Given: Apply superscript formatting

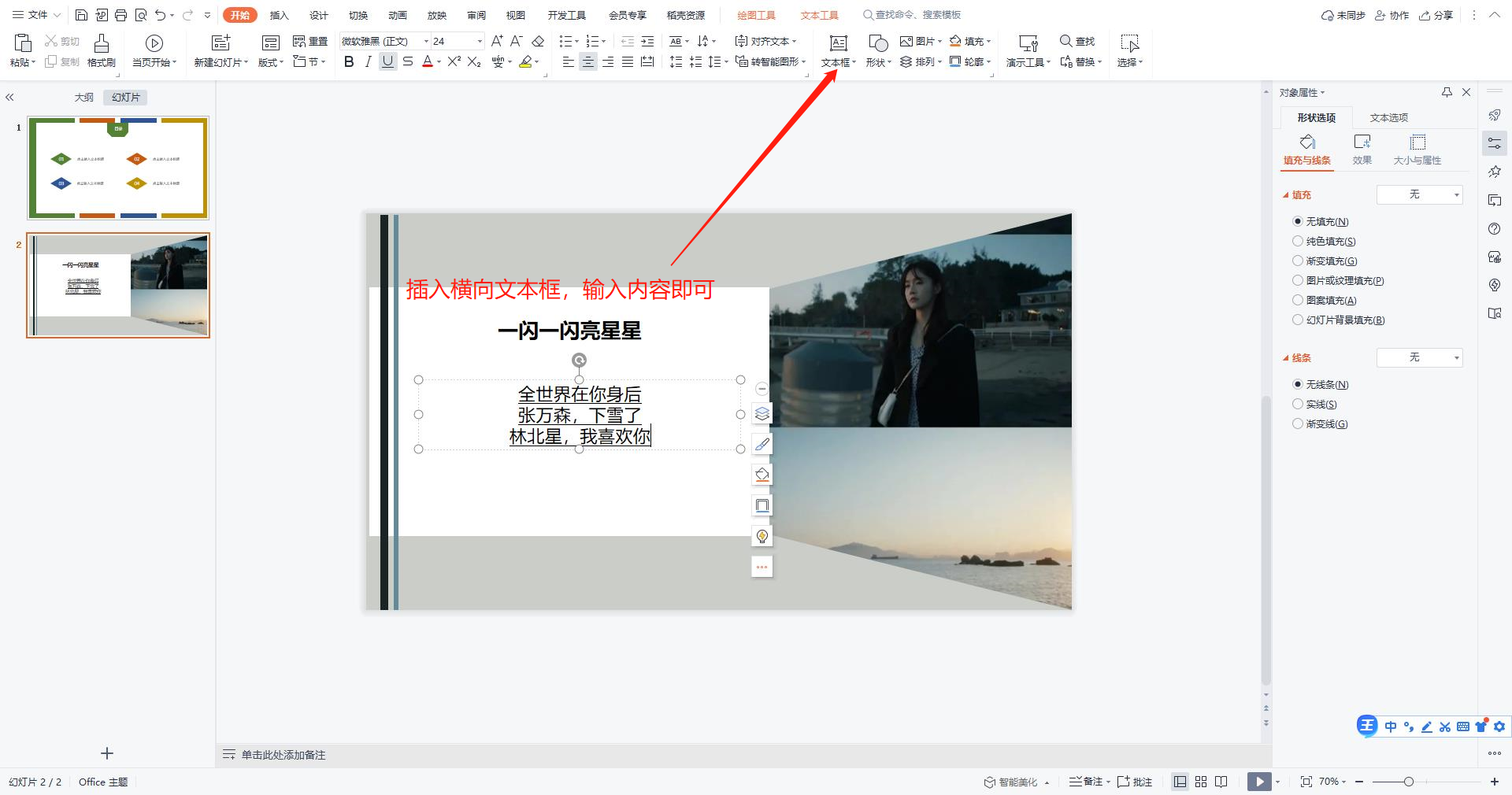Looking at the screenshot, I should click(454, 61).
